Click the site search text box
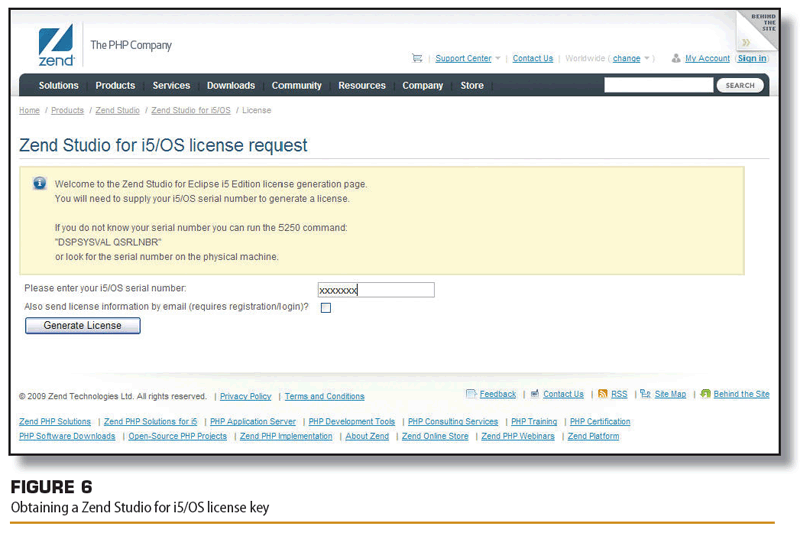The height and width of the screenshot is (533, 800). pos(659,85)
